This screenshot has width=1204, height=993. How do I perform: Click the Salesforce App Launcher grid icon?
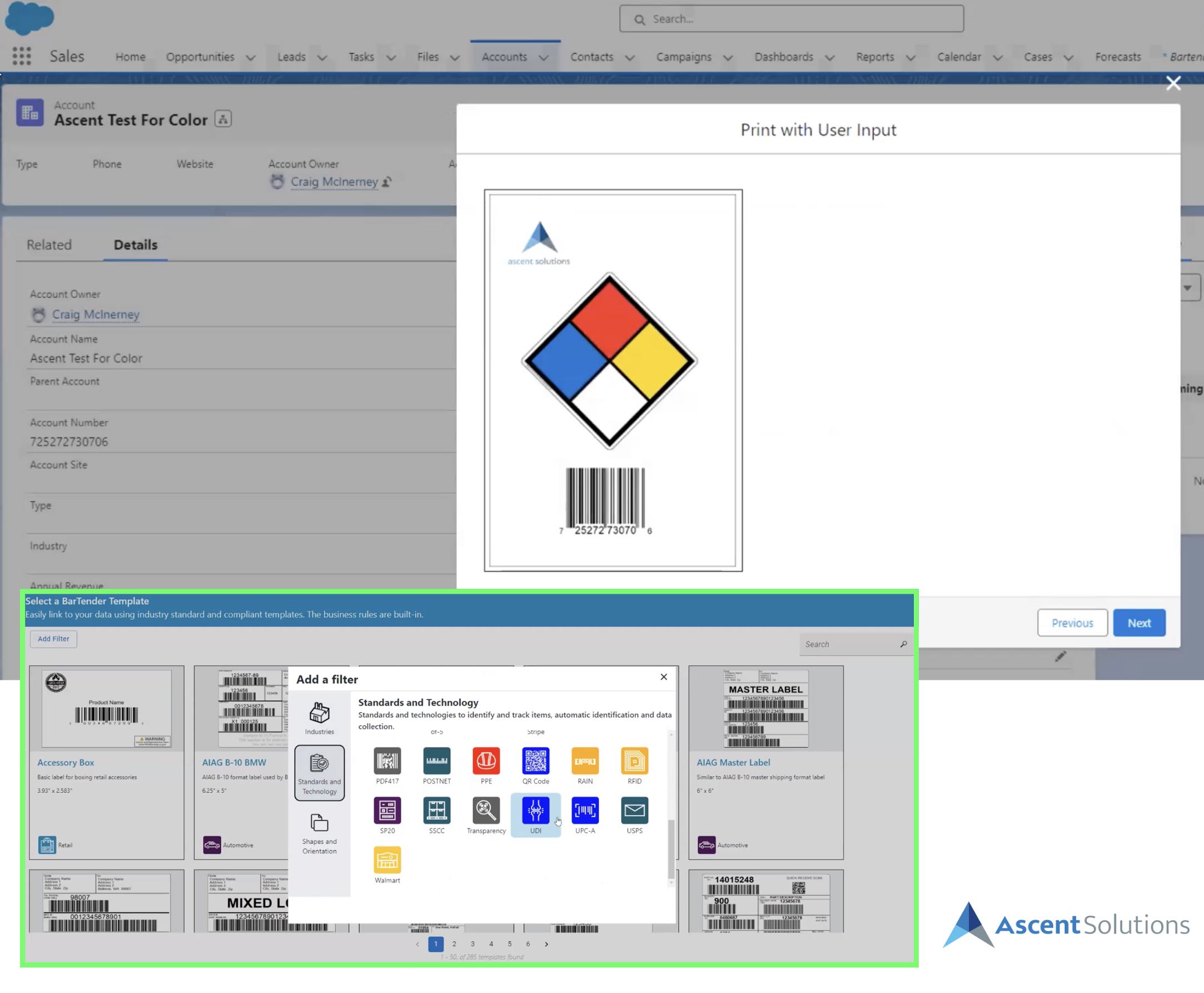[x=22, y=56]
